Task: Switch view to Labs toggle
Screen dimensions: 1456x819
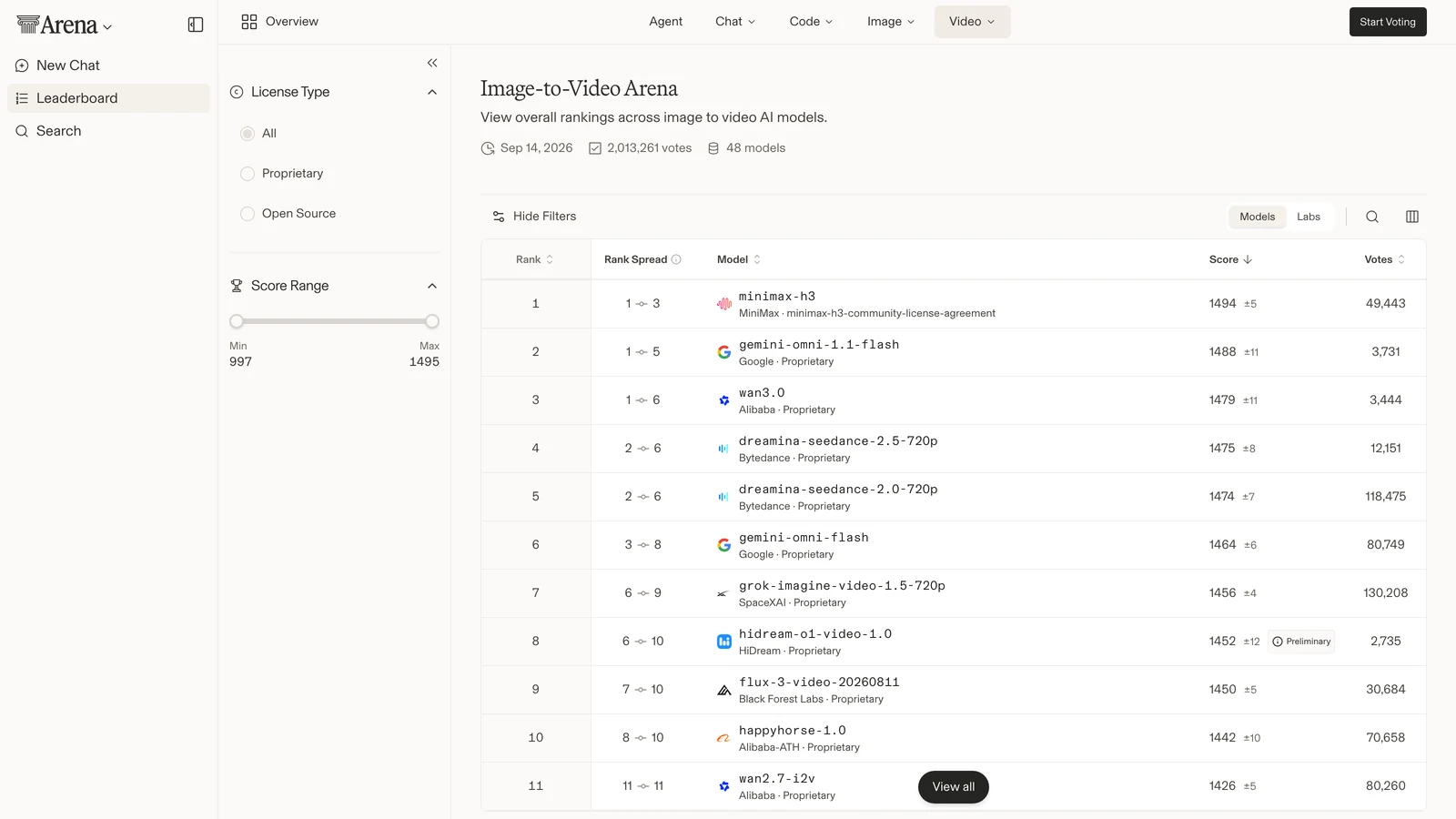Action: 1309,217
